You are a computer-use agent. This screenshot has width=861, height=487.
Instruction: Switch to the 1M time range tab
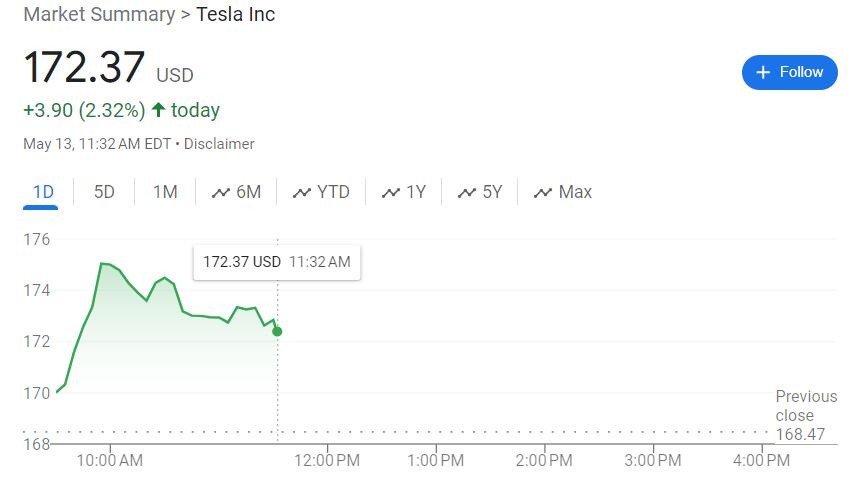(165, 192)
